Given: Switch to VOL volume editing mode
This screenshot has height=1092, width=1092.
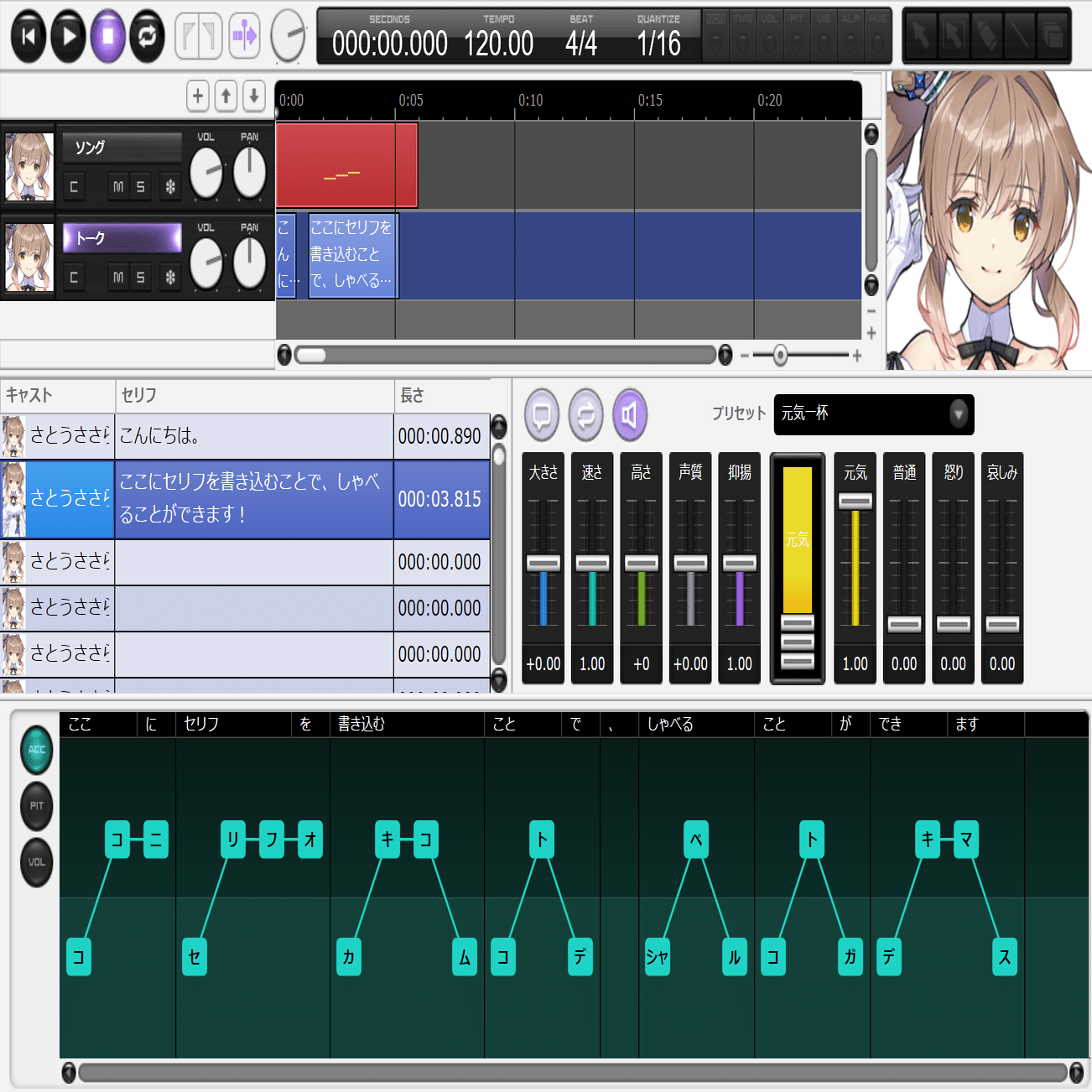Looking at the screenshot, I should [37, 862].
